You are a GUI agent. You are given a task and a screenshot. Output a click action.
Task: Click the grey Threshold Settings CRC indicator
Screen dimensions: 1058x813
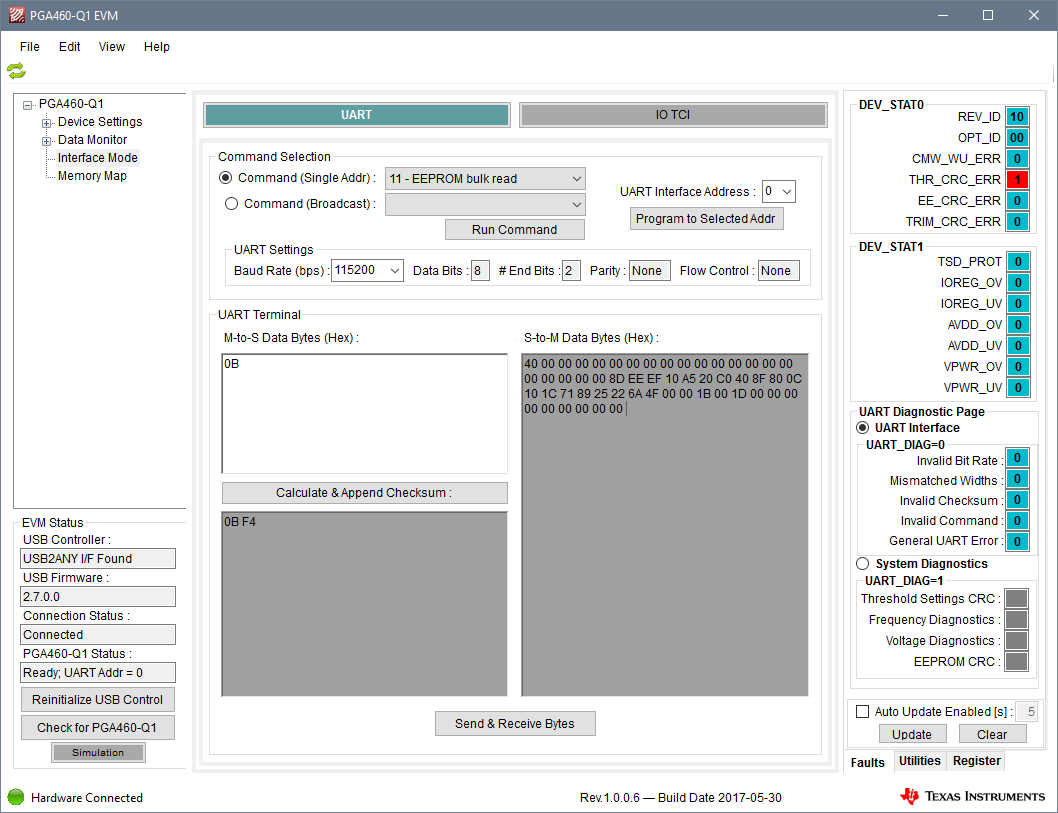coord(1016,598)
